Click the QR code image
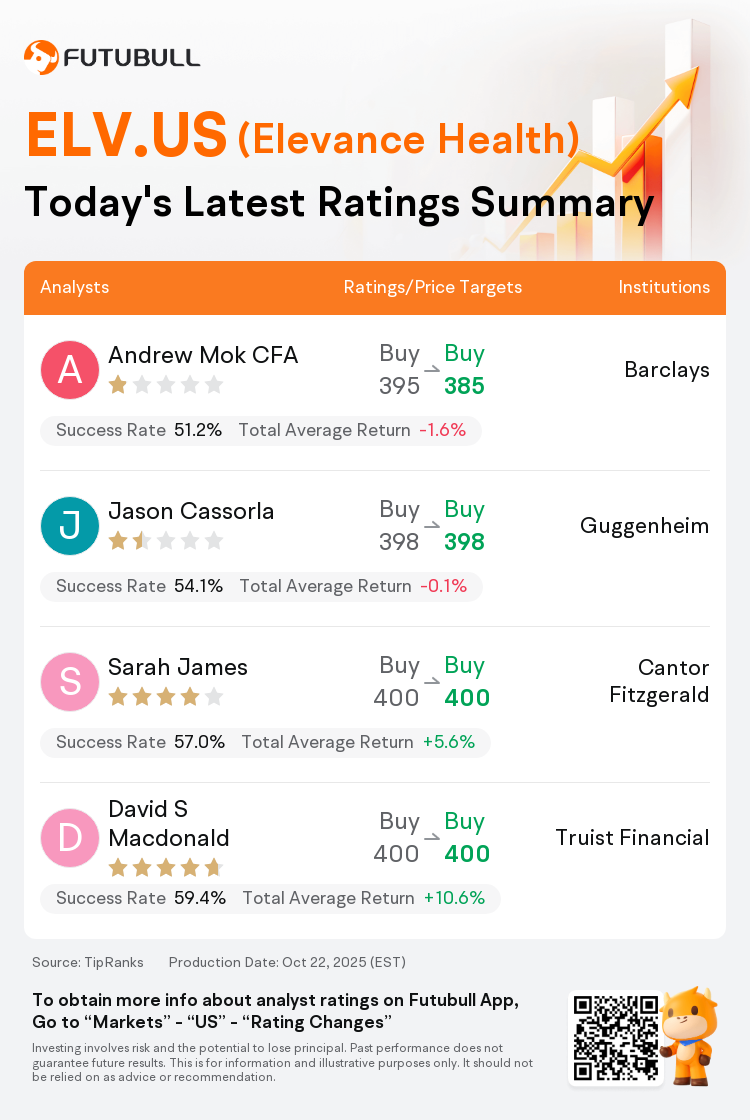This screenshot has height=1120, width=750. click(x=615, y=1038)
